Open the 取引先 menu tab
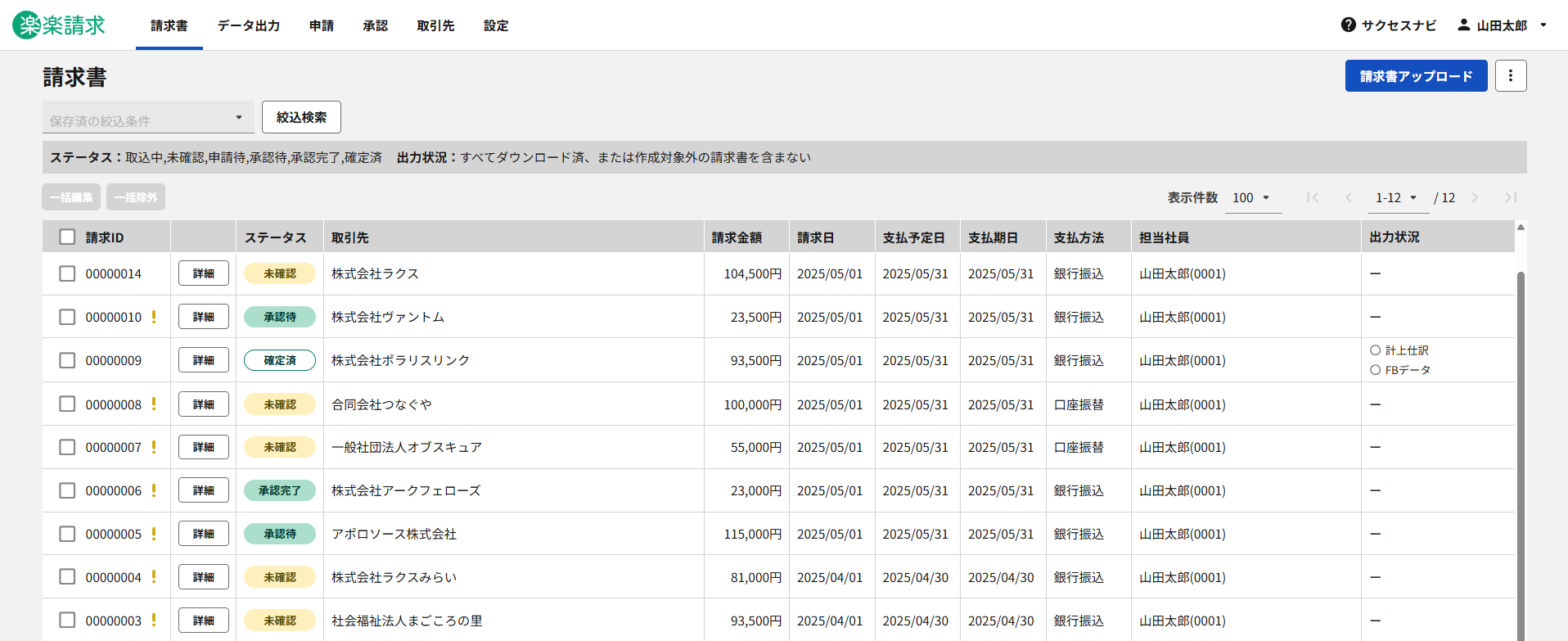Screen dimensions: 1568x641 click(x=435, y=25)
